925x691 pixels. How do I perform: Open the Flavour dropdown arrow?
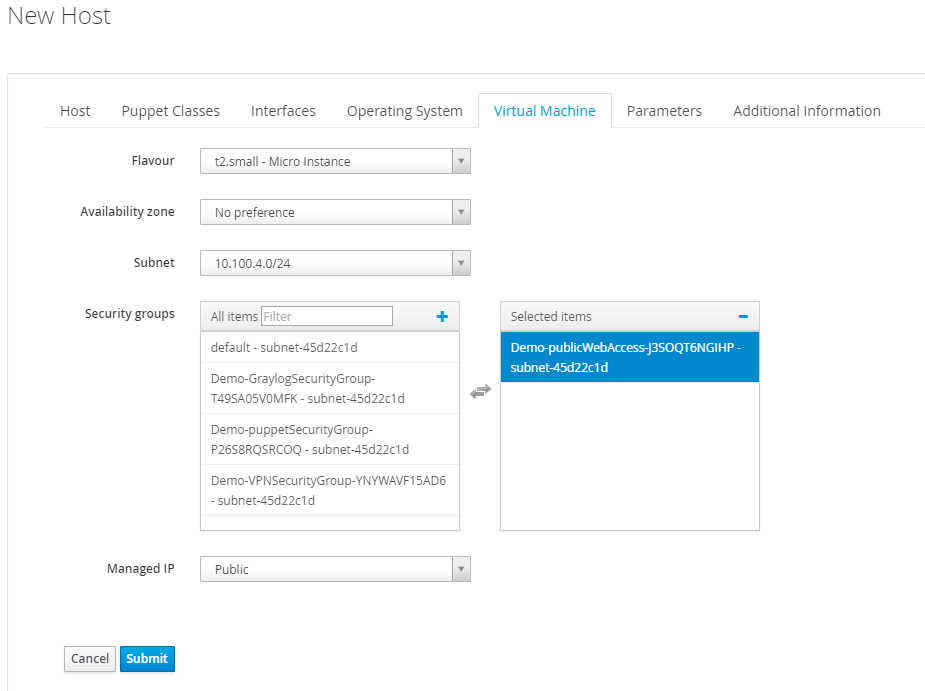coord(461,161)
